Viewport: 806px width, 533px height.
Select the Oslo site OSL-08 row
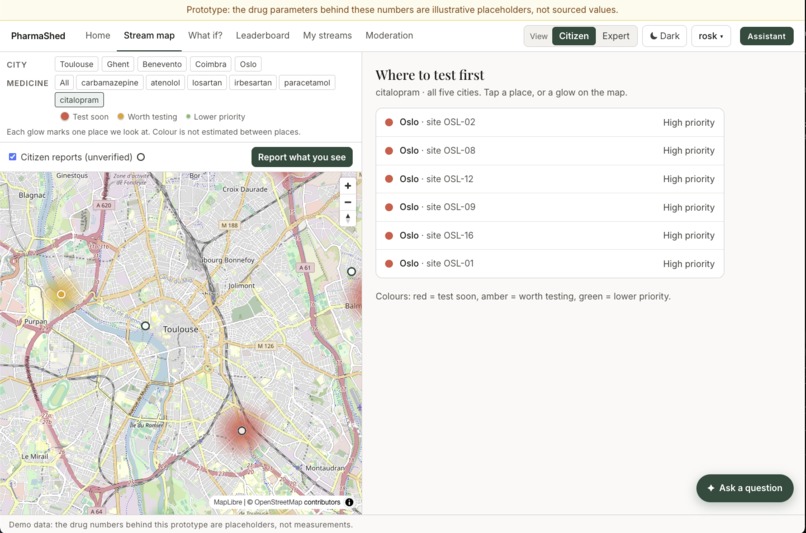click(x=549, y=151)
